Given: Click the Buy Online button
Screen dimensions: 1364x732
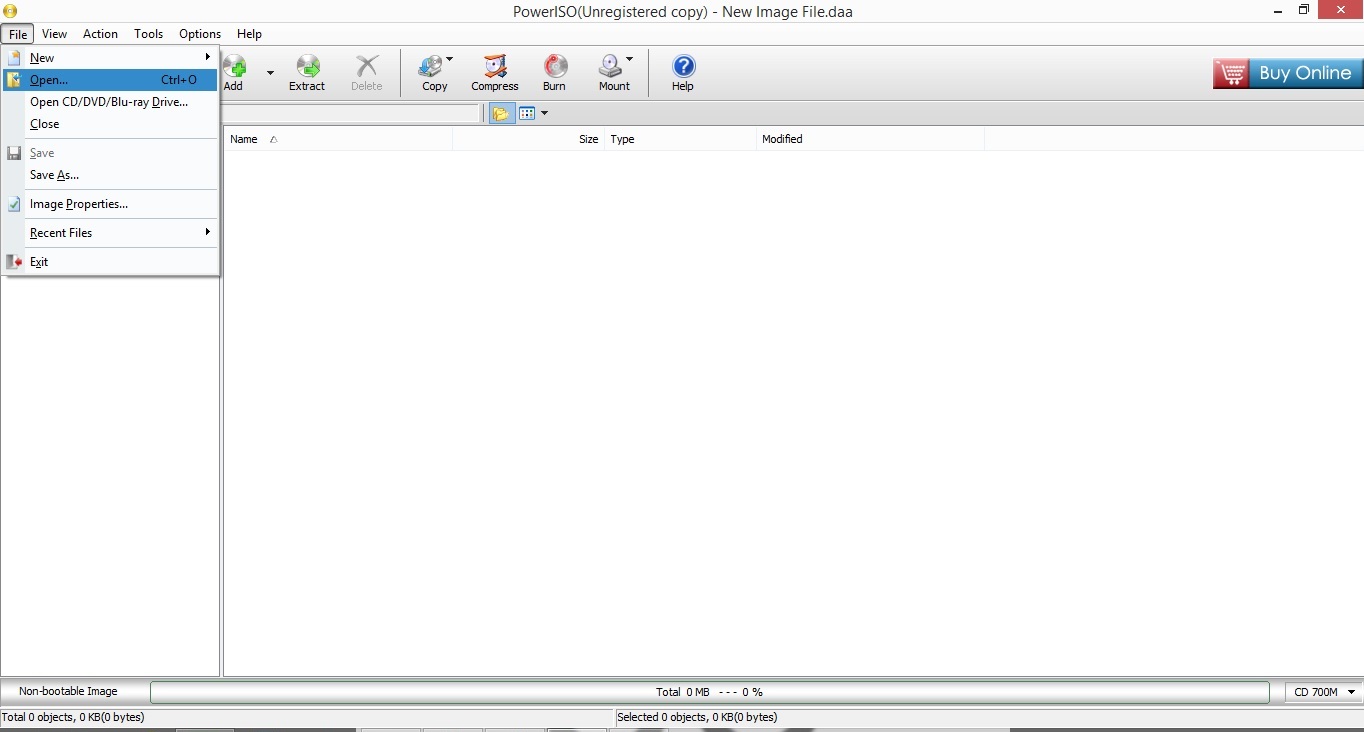Looking at the screenshot, I should coord(1288,73).
